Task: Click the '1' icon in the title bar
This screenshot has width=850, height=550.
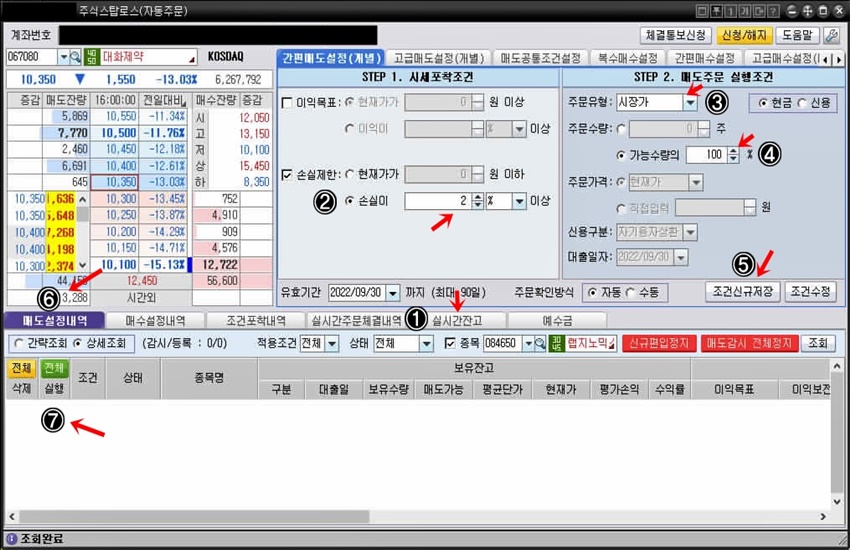Action: pos(731,11)
